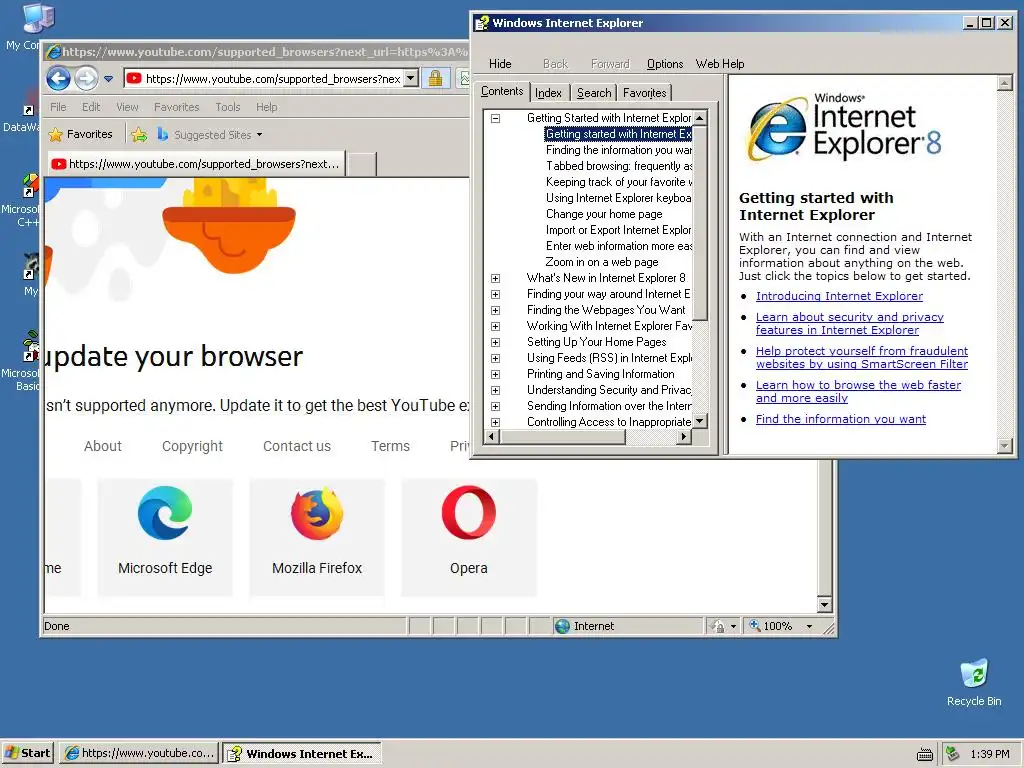Expand Finding your way around Internet Explorer

[x=495, y=295]
